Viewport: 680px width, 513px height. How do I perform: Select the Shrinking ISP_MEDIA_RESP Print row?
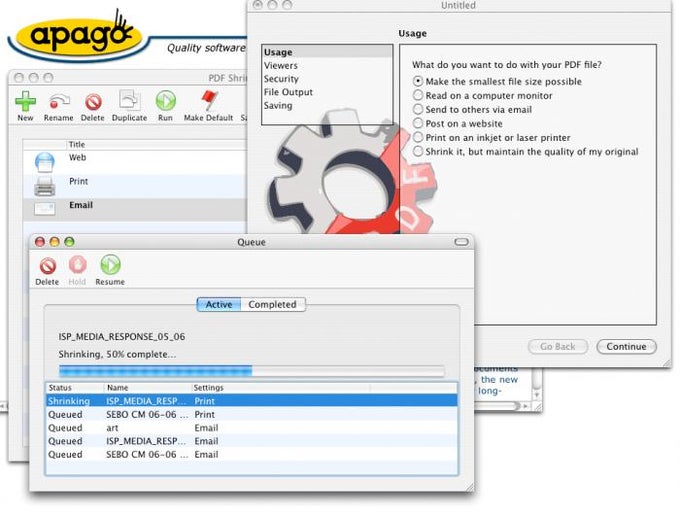(252, 401)
